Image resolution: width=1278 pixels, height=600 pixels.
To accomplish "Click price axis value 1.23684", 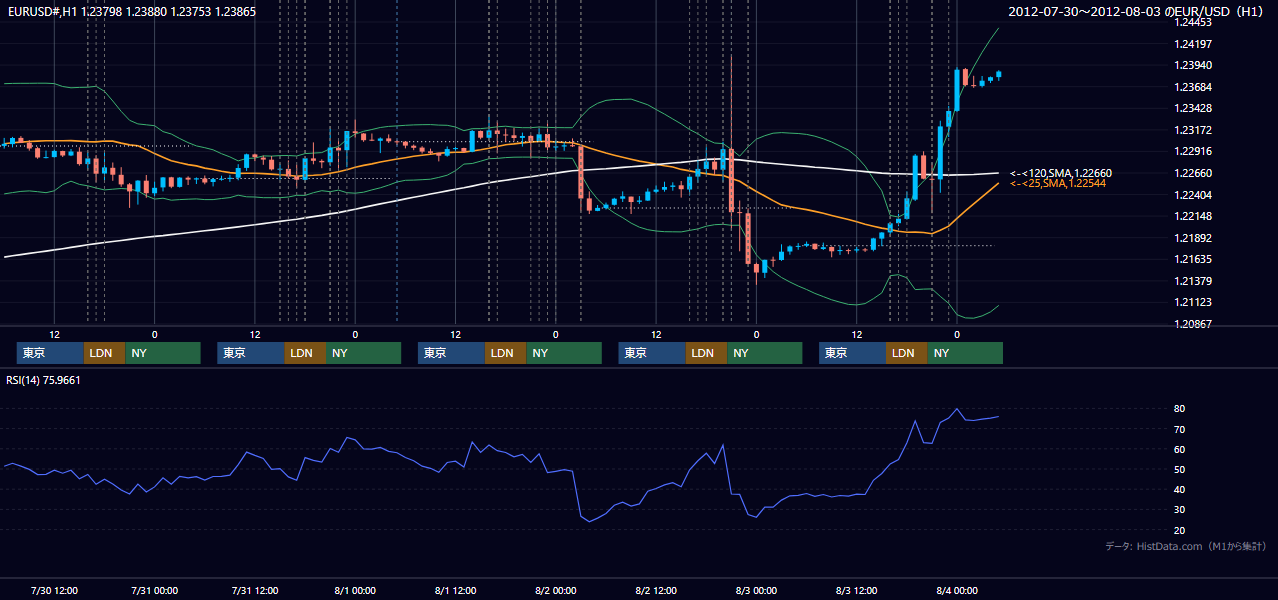I will (x=1193, y=87).
